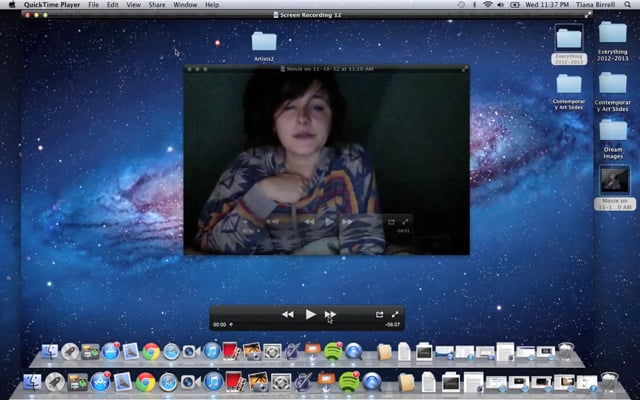Launch iTunes from the live Dock
Image resolution: width=640 pixels, height=400 pixels.
213,382
